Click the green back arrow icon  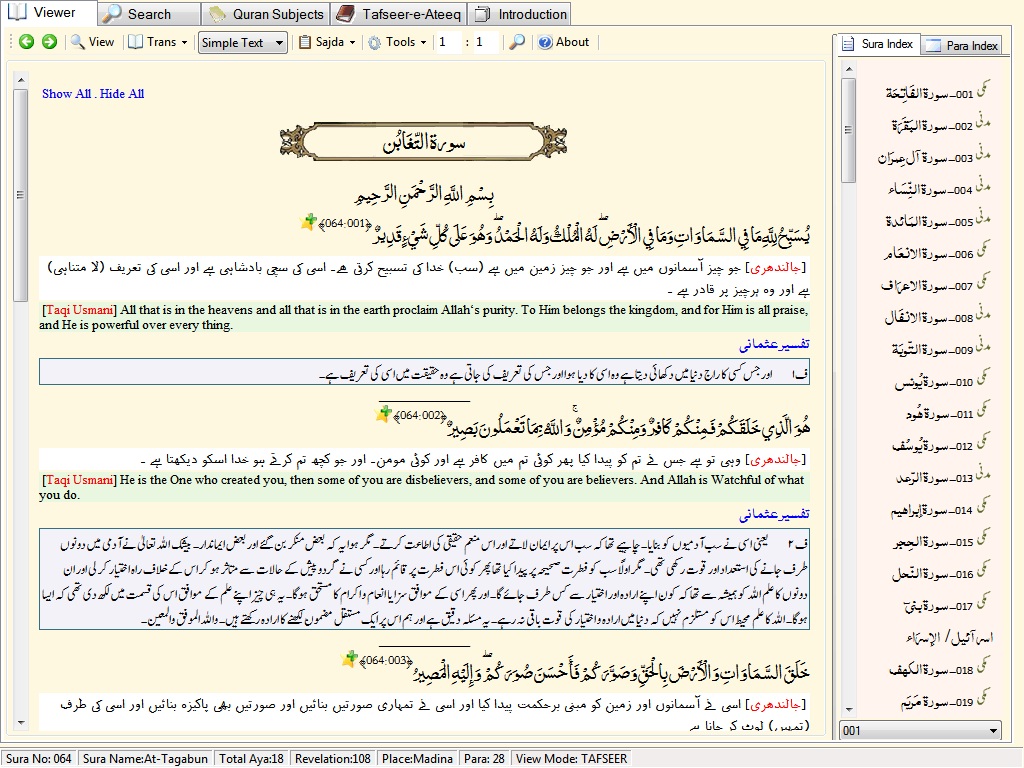pos(26,42)
